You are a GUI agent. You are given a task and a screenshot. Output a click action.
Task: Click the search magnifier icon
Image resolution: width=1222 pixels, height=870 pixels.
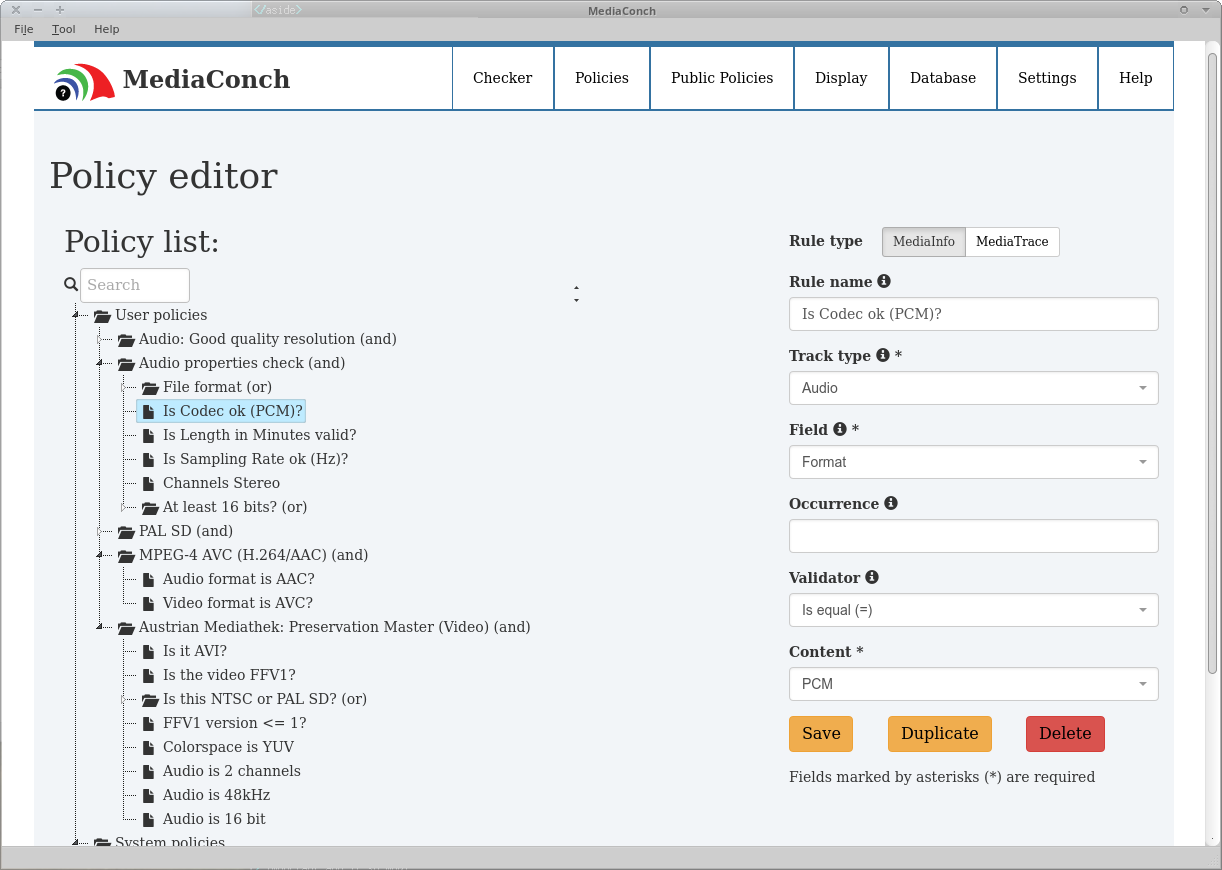point(71,285)
